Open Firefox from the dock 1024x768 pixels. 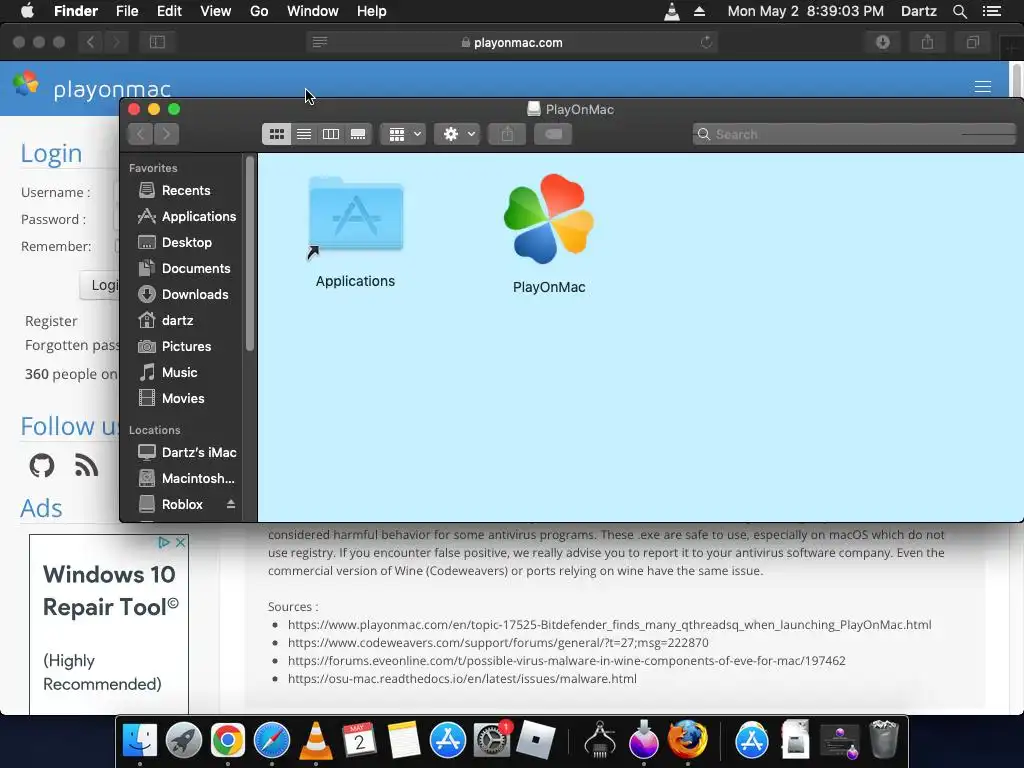[x=687, y=741]
